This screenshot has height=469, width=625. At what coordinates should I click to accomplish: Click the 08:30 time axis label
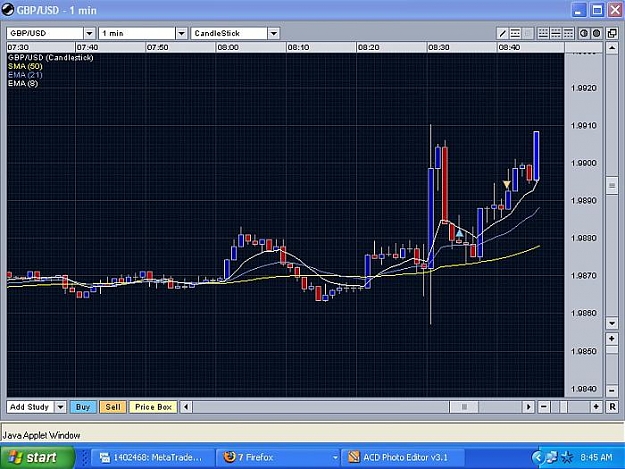pyautogui.click(x=438, y=47)
